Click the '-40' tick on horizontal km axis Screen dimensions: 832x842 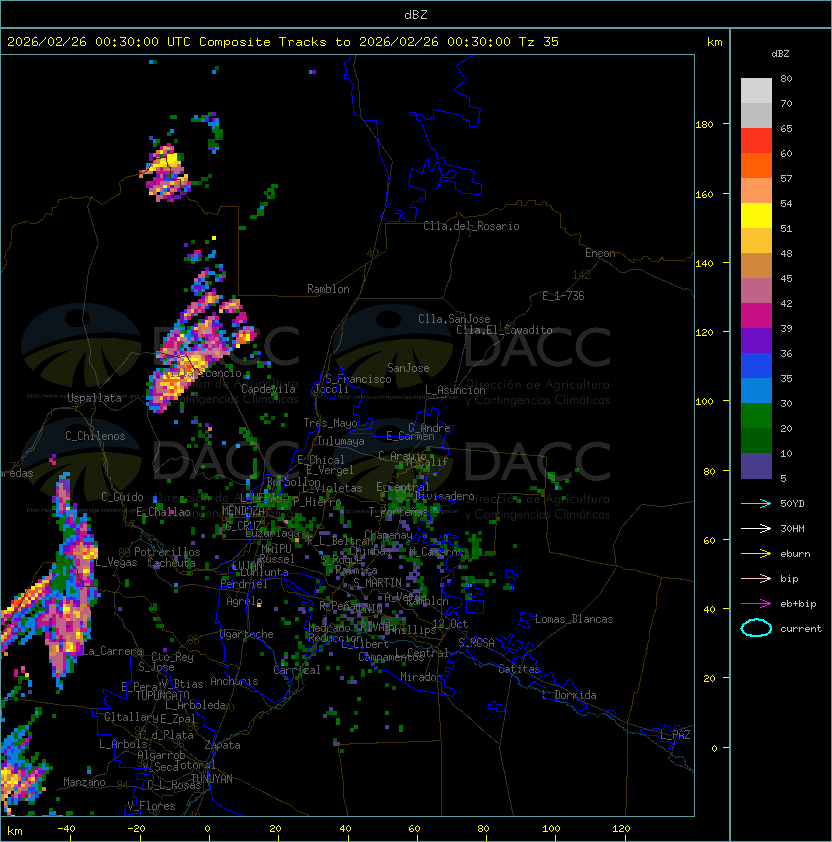[x=66, y=829]
